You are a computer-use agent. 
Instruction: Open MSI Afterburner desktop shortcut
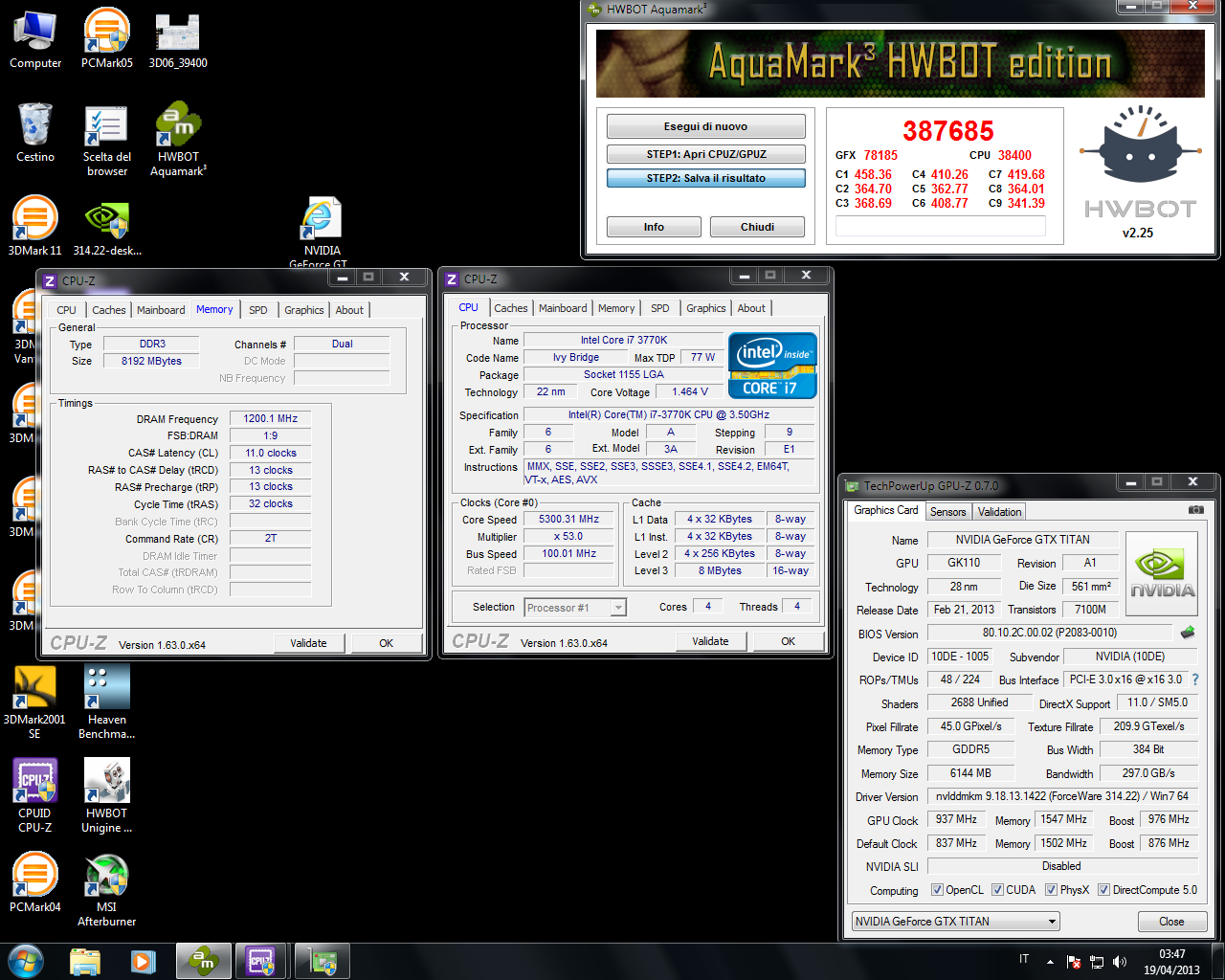(x=106, y=890)
